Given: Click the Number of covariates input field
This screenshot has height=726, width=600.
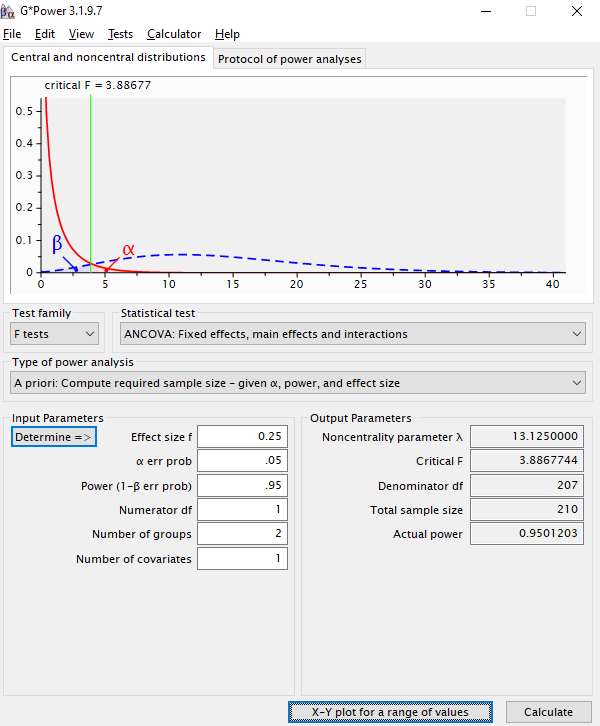Looking at the screenshot, I should (x=243, y=558).
